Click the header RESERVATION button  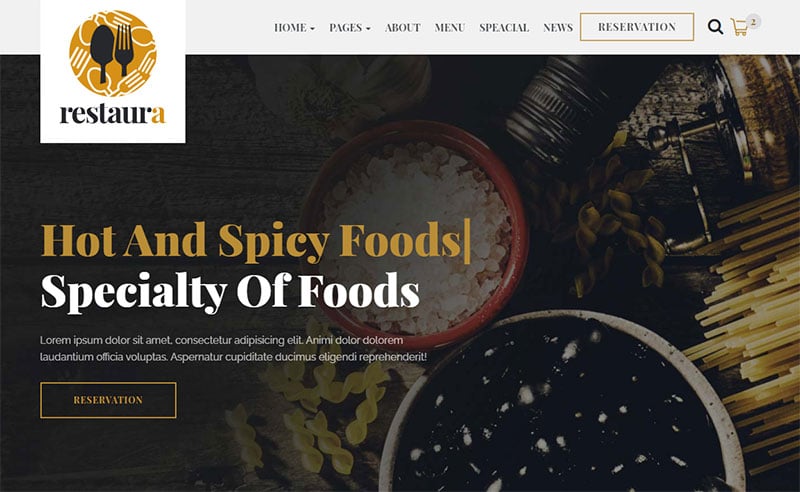(637, 27)
